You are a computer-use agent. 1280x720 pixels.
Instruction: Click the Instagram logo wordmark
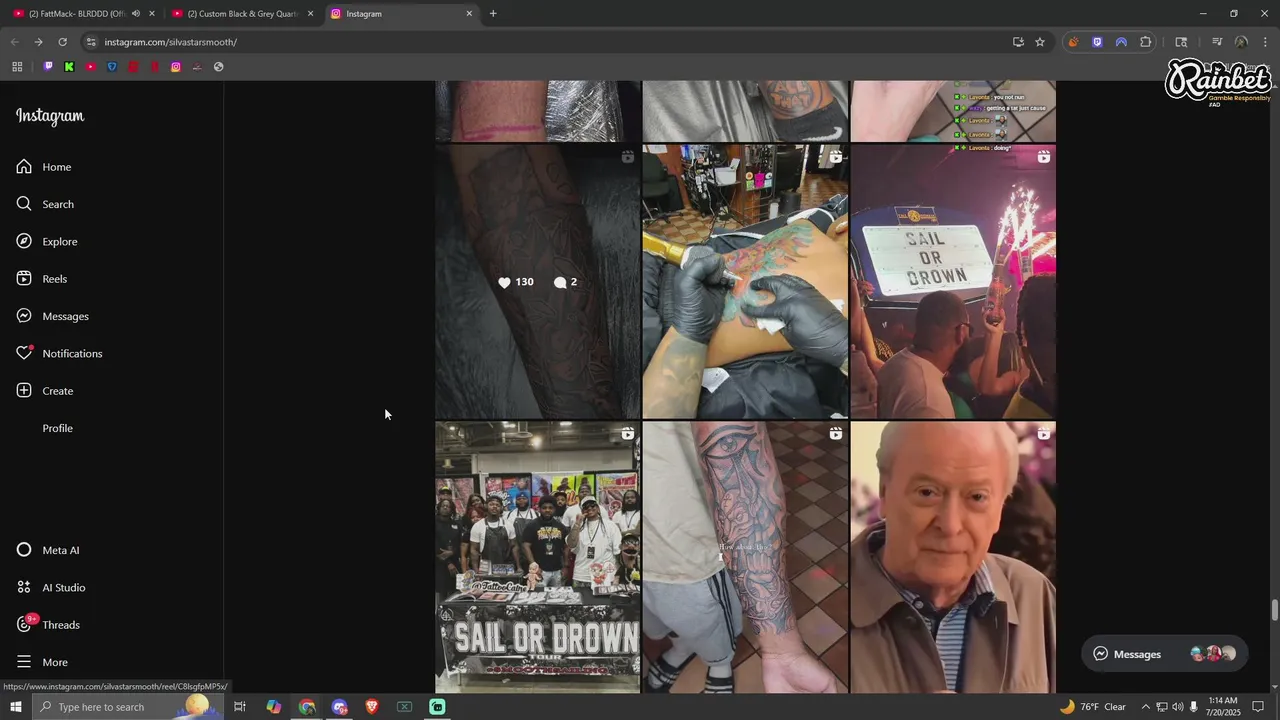click(50, 116)
